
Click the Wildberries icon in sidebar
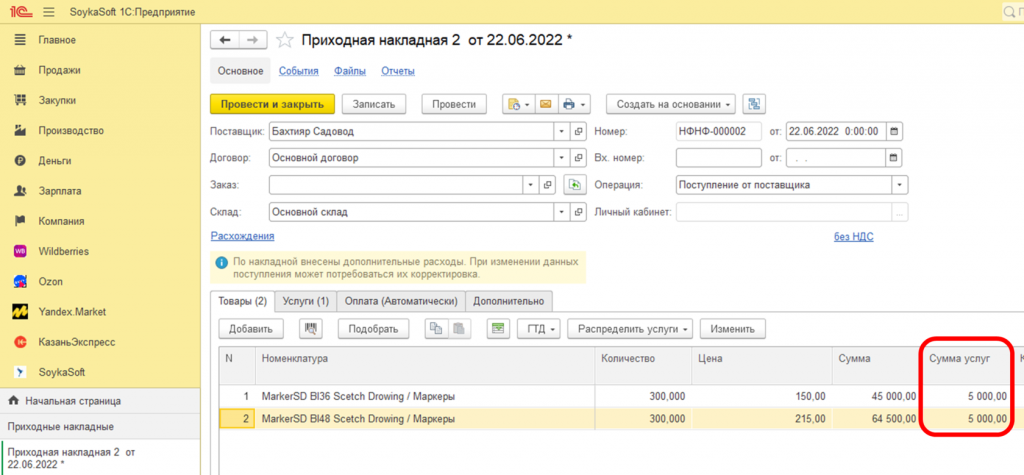[19, 251]
